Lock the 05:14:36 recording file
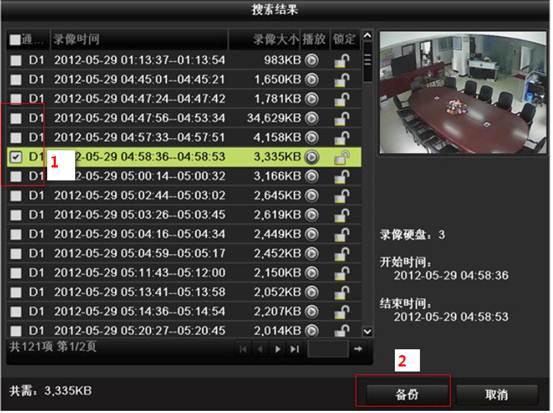The image size is (553, 413). coord(343,313)
